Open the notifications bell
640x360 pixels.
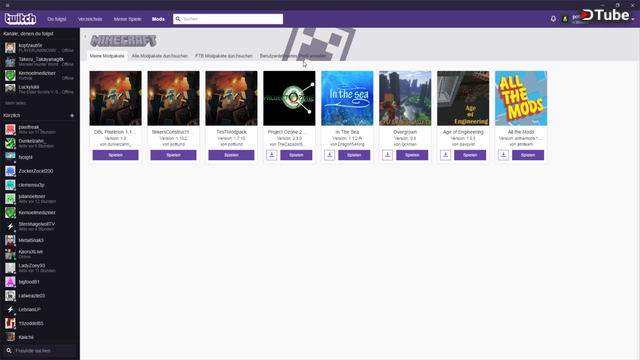pyautogui.click(x=553, y=19)
